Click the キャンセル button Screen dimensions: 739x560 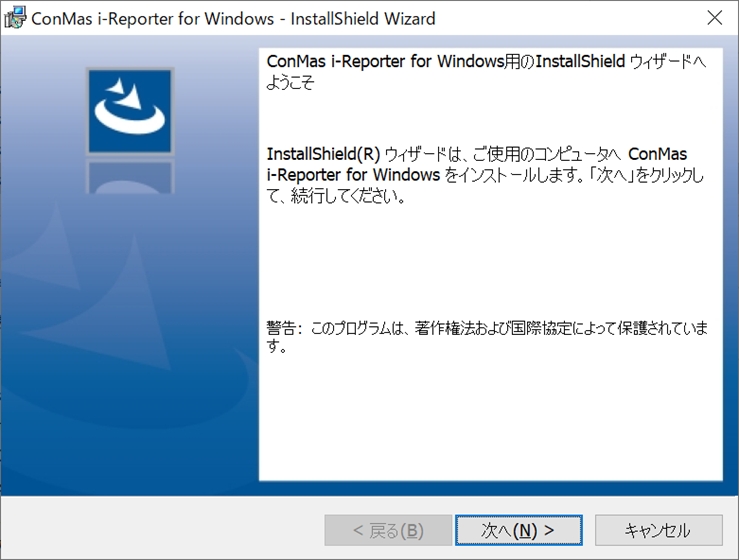coord(657,530)
